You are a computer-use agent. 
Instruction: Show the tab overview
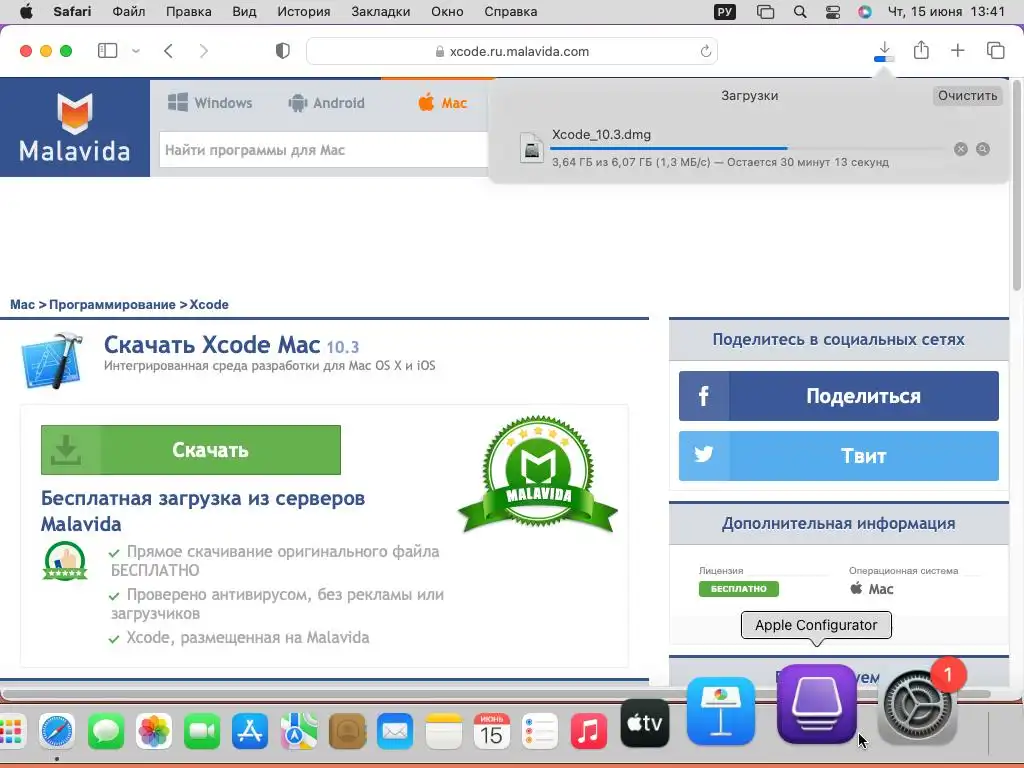(x=995, y=50)
